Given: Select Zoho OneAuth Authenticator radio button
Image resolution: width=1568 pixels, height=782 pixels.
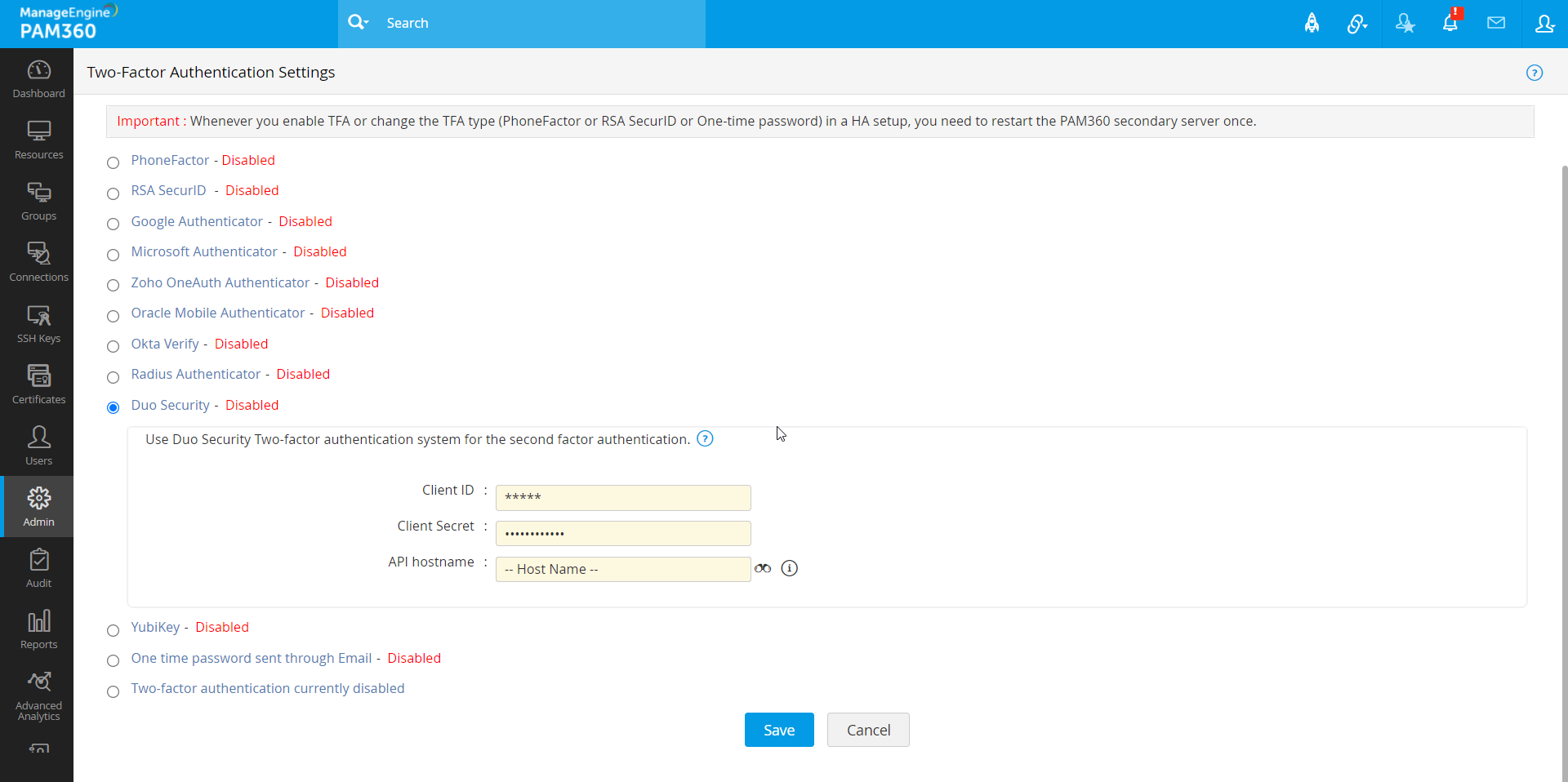Looking at the screenshot, I should click(114, 285).
